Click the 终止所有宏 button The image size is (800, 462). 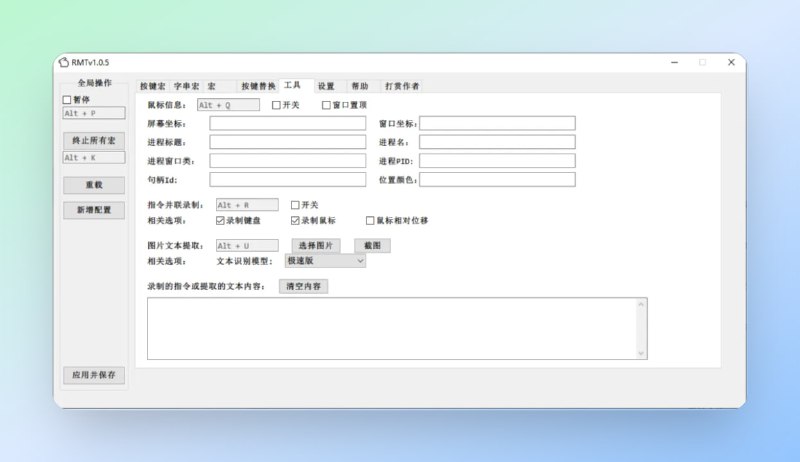(94, 141)
